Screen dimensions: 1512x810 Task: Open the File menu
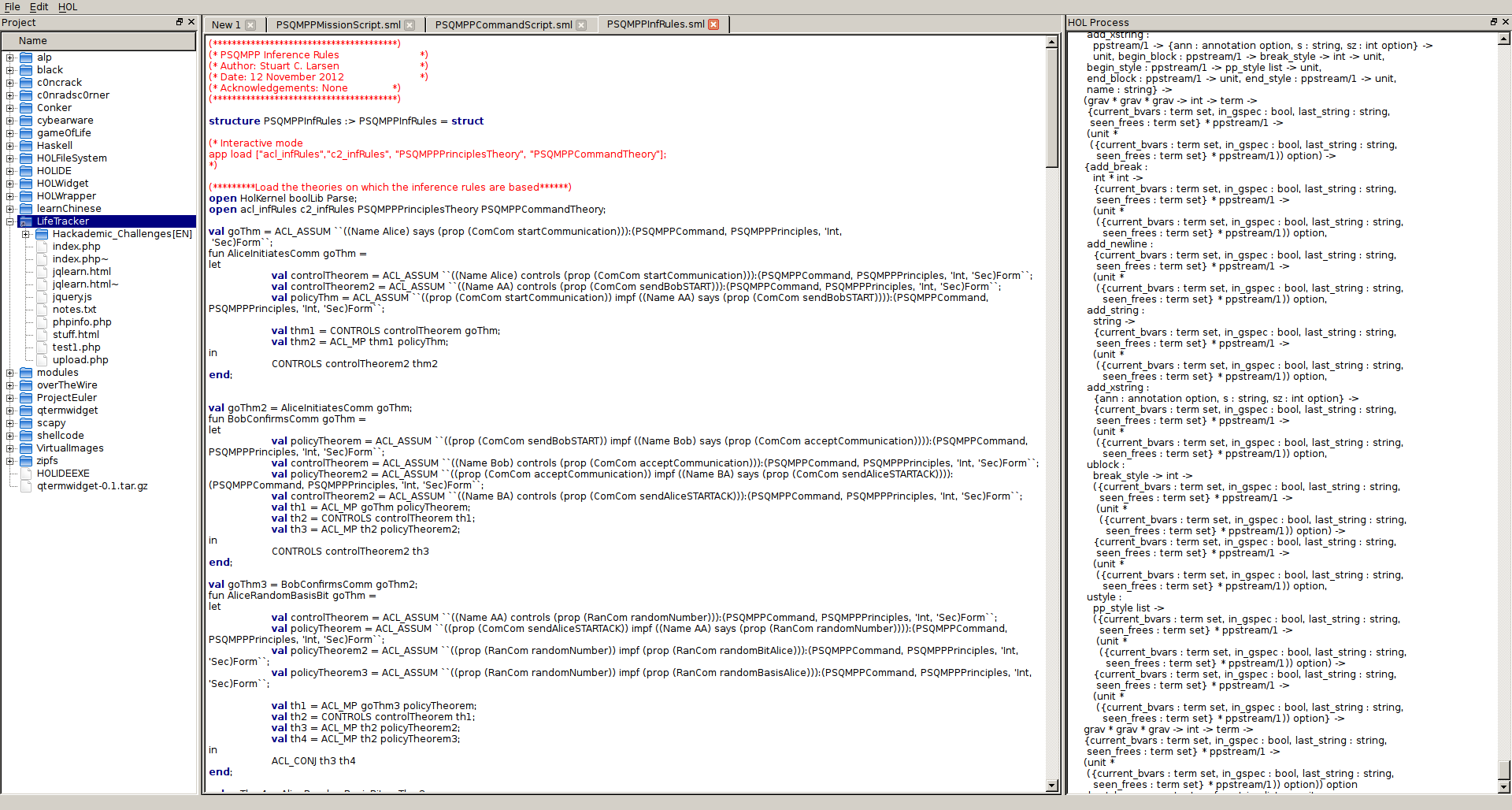[13, 7]
